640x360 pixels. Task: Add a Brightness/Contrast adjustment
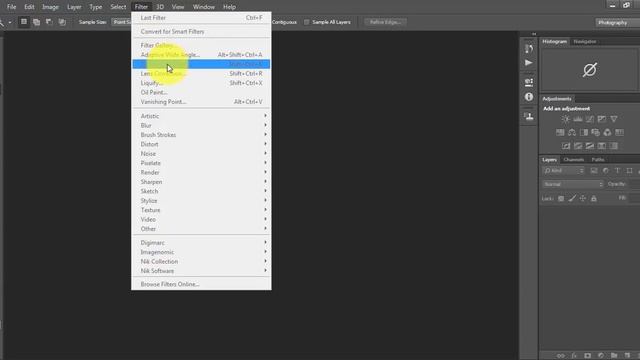[565, 119]
